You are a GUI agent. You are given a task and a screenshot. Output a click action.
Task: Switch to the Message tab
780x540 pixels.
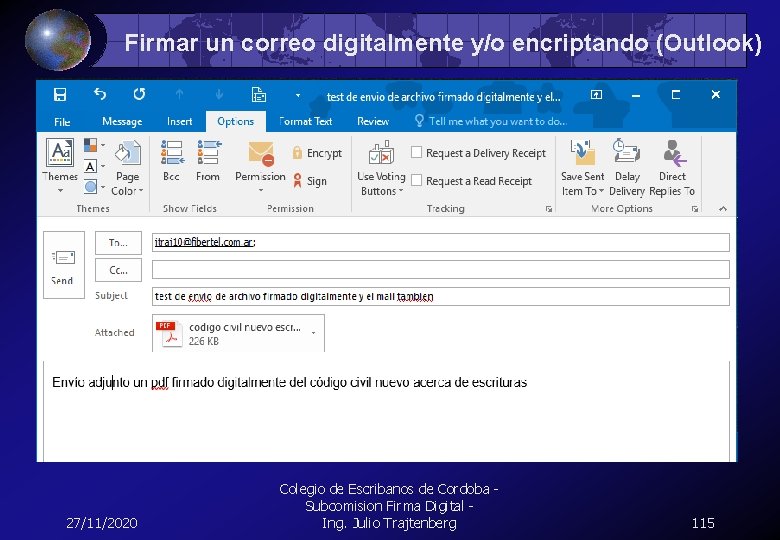click(x=122, y=121)
